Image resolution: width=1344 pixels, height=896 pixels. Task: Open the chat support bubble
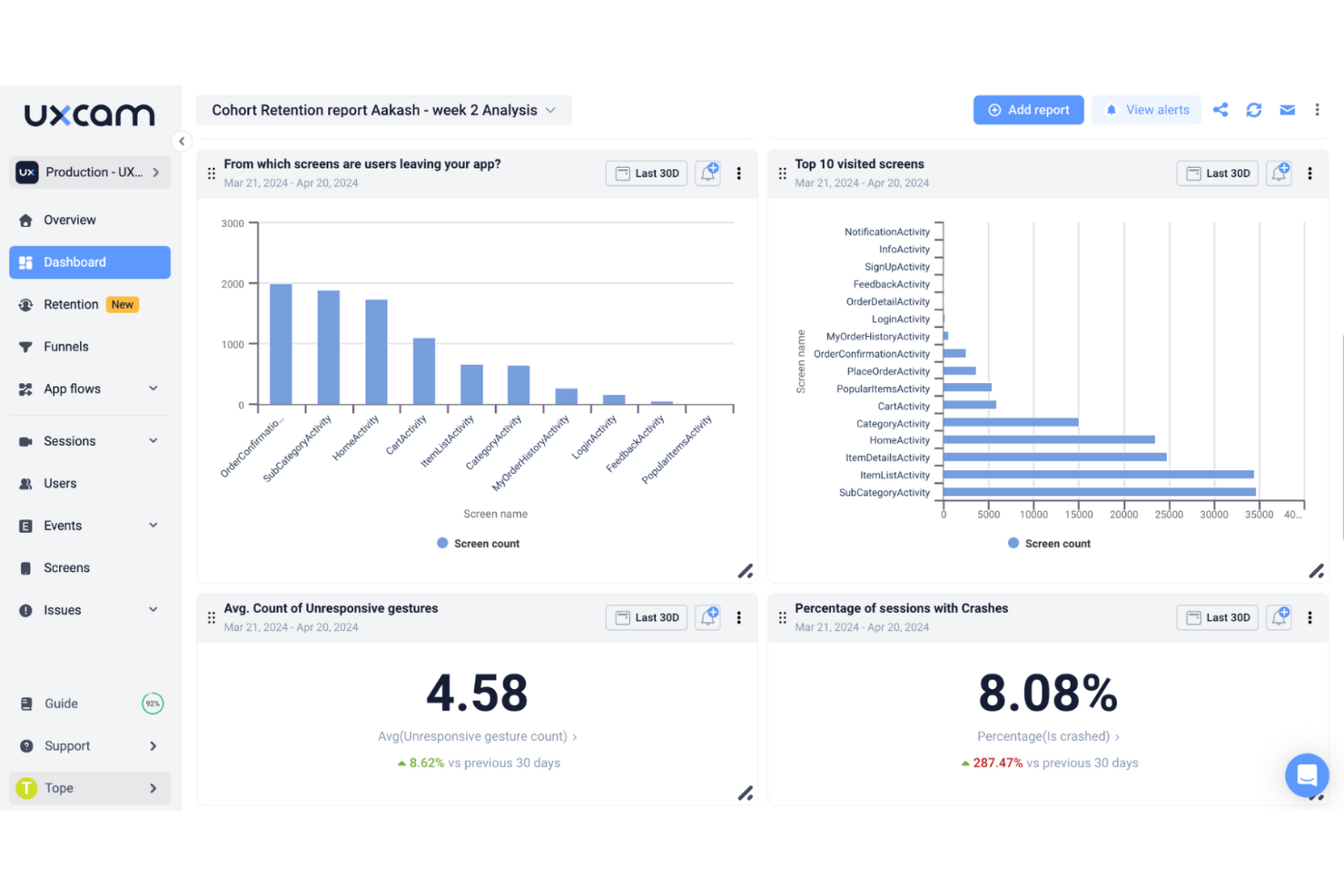[x=1307, y=775]
